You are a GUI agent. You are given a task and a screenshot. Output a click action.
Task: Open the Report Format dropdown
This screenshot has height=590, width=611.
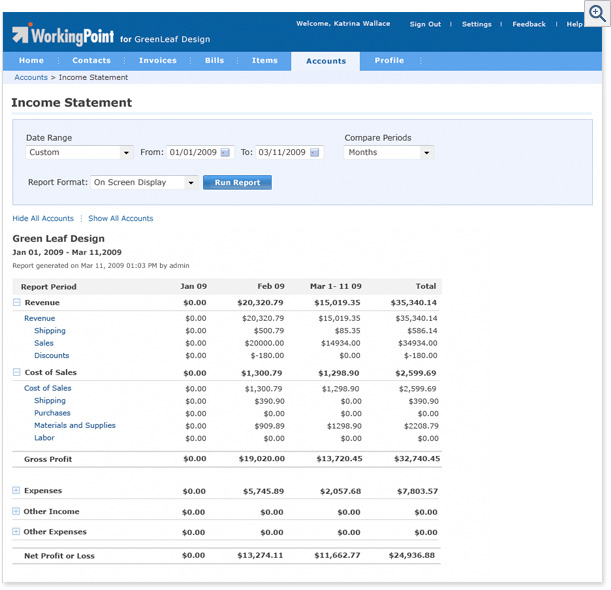[x=144, y=182]
